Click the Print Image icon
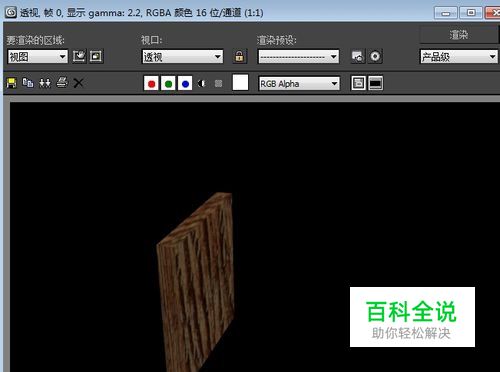 (x=62, y=82)
